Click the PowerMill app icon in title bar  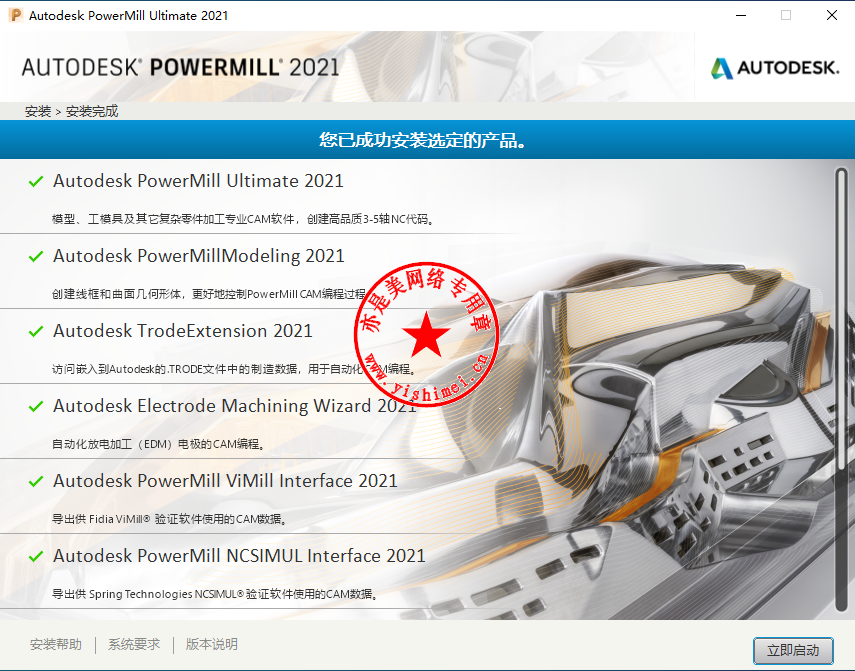(x=16, y=15)
